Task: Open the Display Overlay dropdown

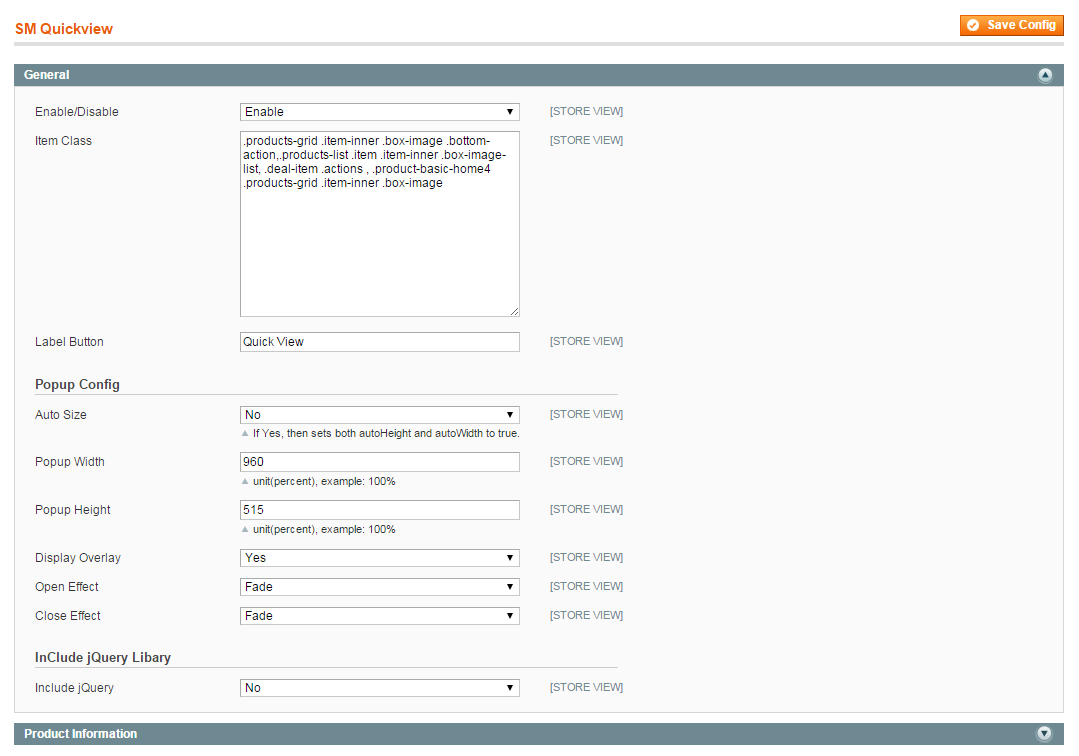Action: coord(379,558)
